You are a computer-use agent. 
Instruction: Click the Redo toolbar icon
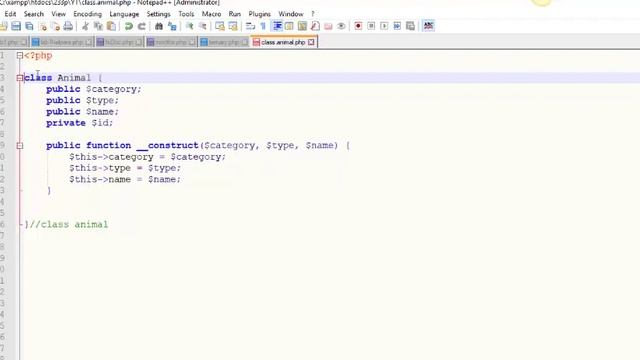point(142,27)
